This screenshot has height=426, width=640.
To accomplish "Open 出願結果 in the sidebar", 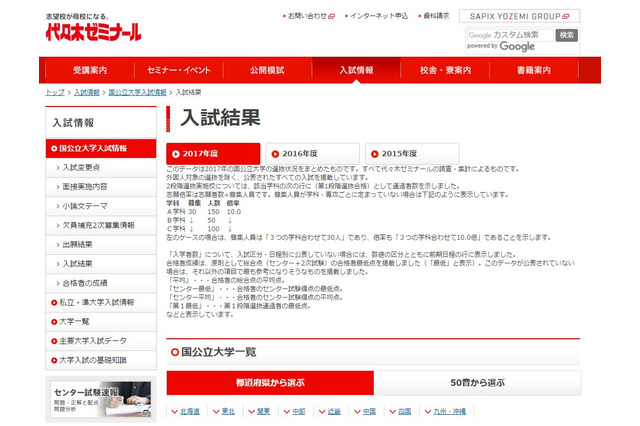I will tap(101, 244).
